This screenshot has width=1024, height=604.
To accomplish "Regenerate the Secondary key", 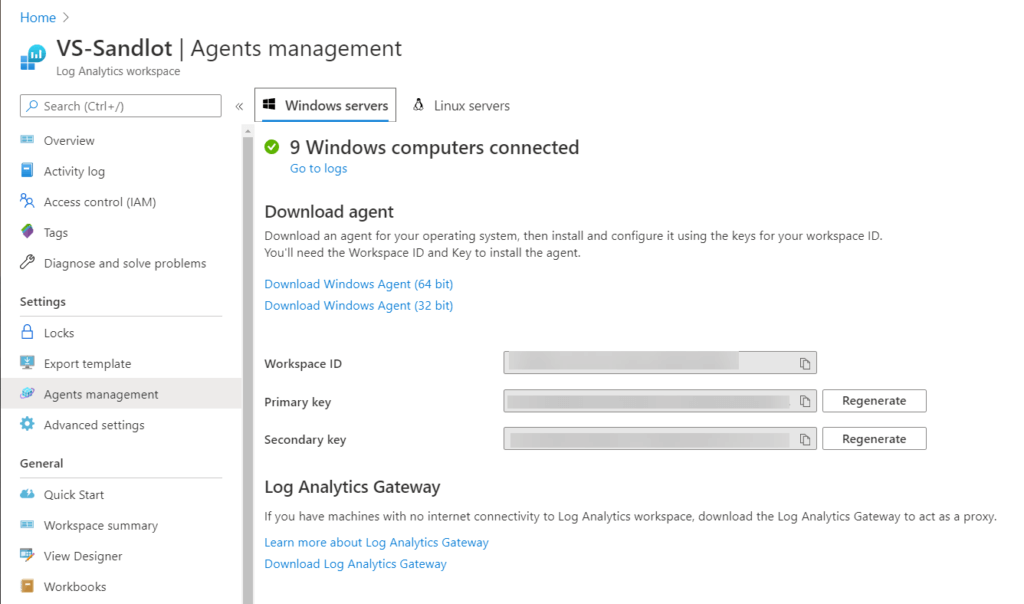I will [x=874, y=439].
